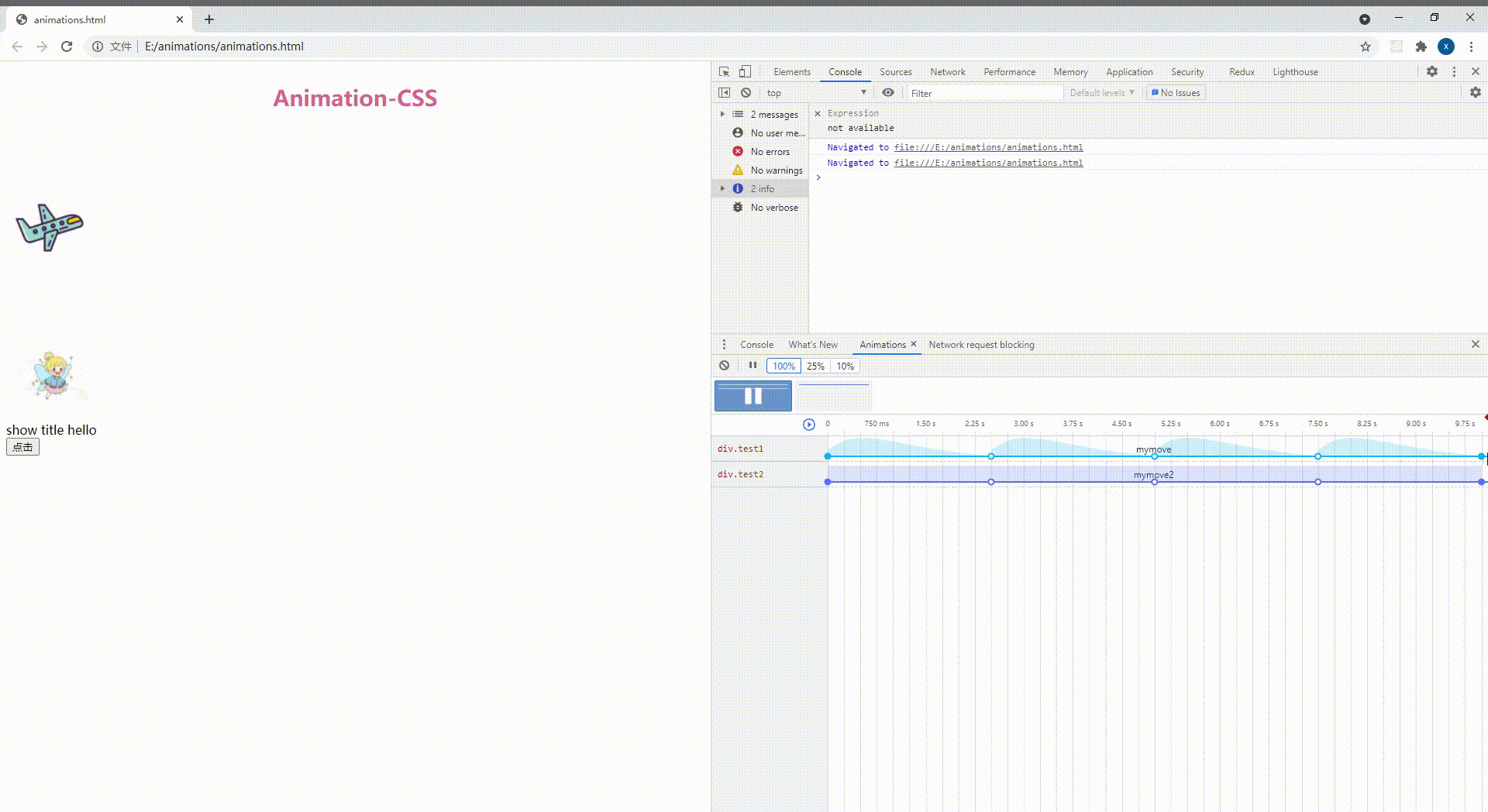Screen dimensions: 1488x812
Task: Open the Extensions puzzle icon
Action: [x=1421, y=46]
